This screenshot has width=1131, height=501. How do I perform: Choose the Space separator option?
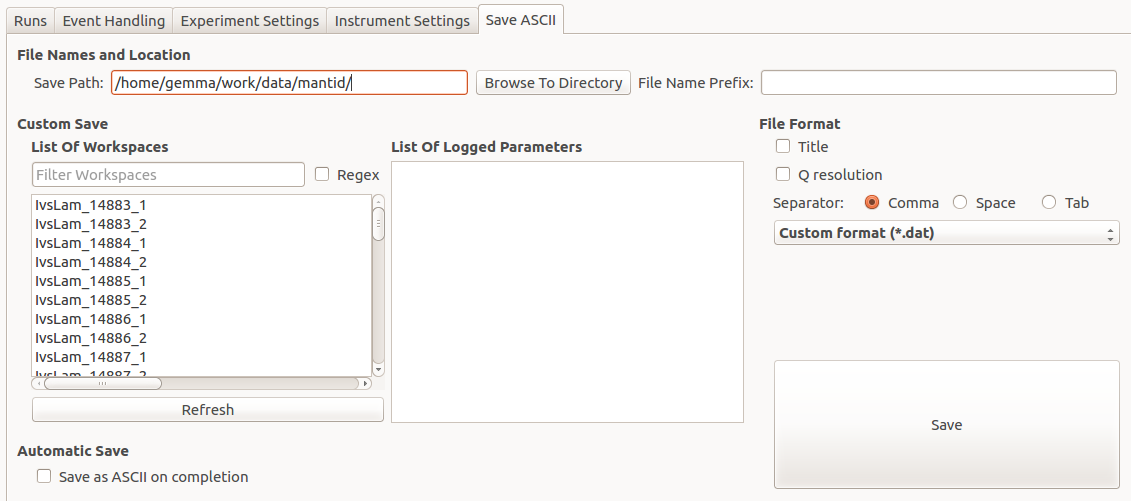click(x=960, y=203)
